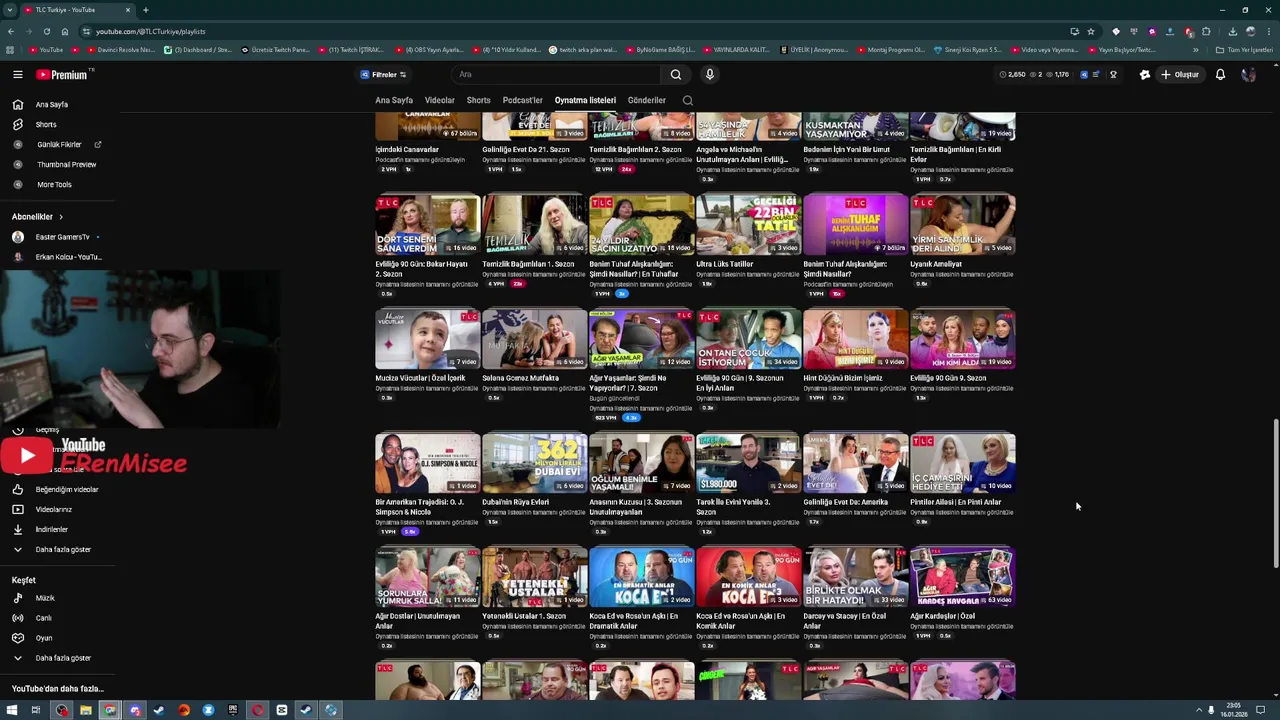The width and height of the screenshot is (1280, 720).
Task: Open Uyanık Ameliyat playlist thumbnail
Action: pos(963,225)
